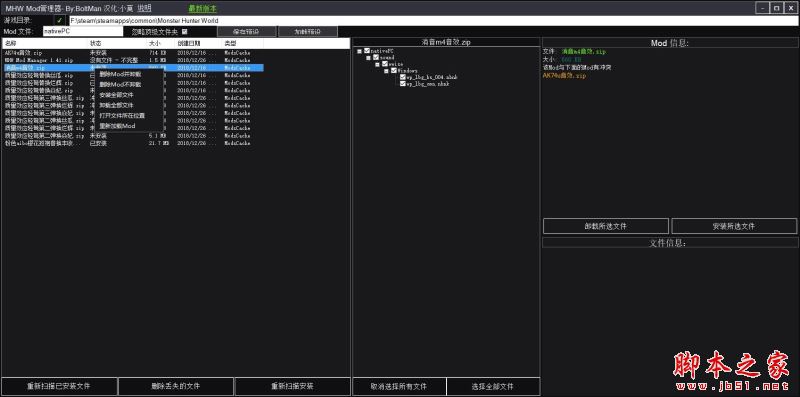
Task: Click the green checkmark beside the game directory
Action: coord(59,20)
